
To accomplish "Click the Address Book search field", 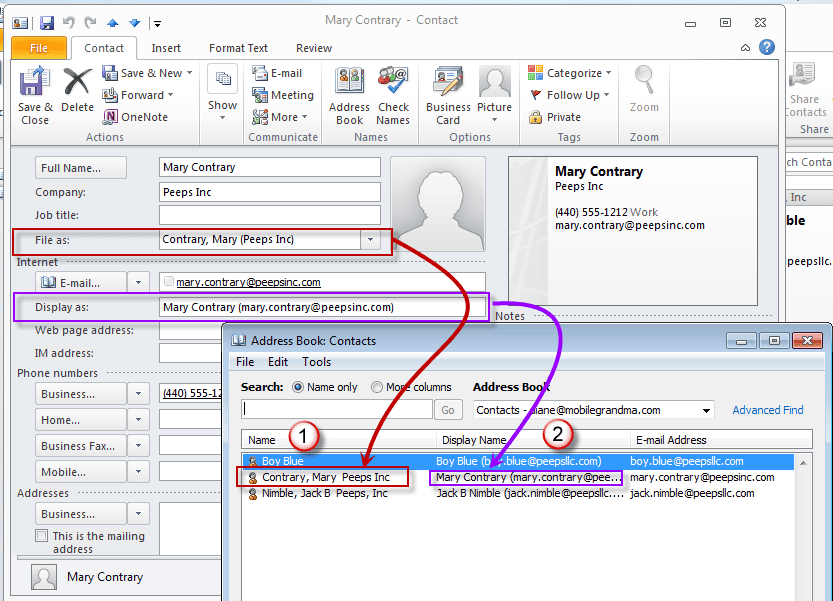I will click(337, 410).
